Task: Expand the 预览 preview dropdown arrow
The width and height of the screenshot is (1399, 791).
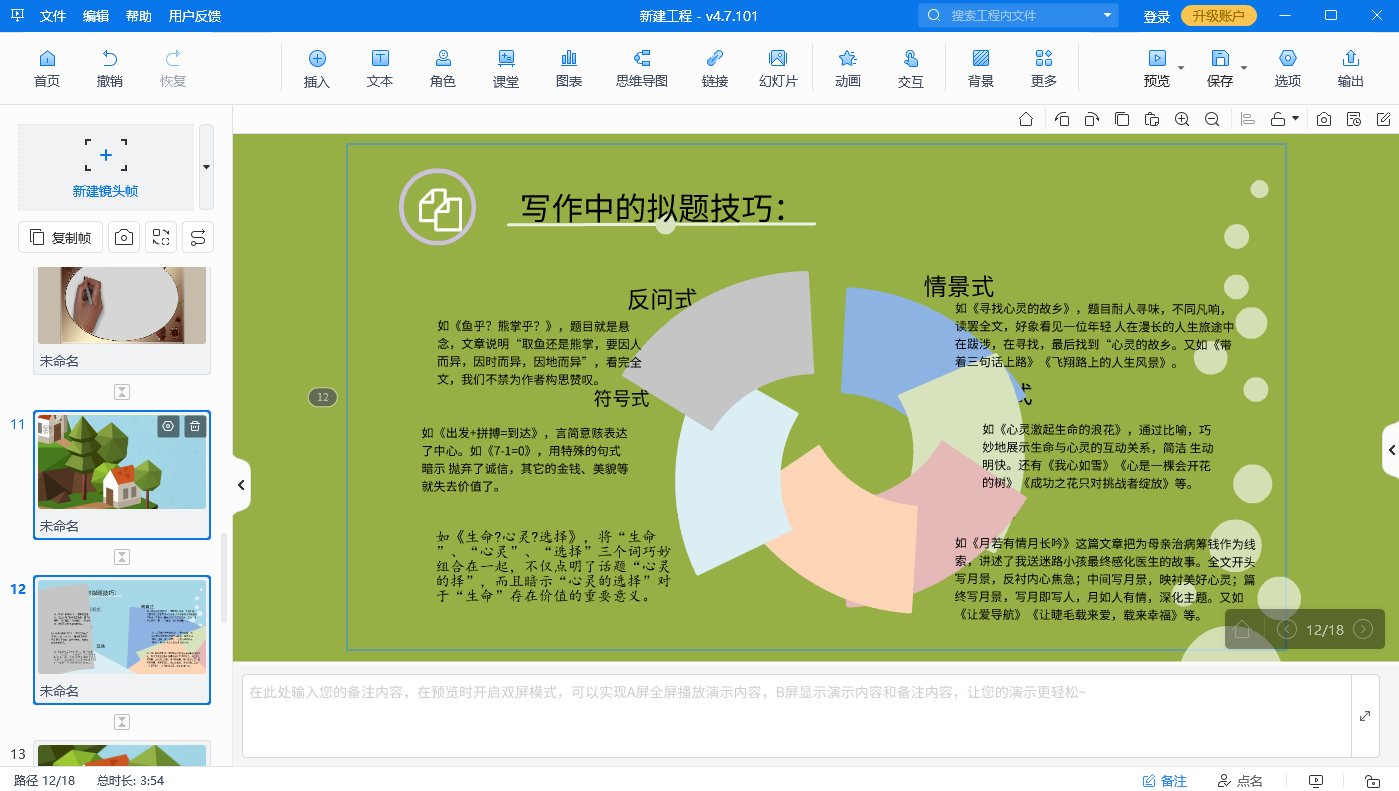Action: pyautogui.click(x=1181, y=68)
